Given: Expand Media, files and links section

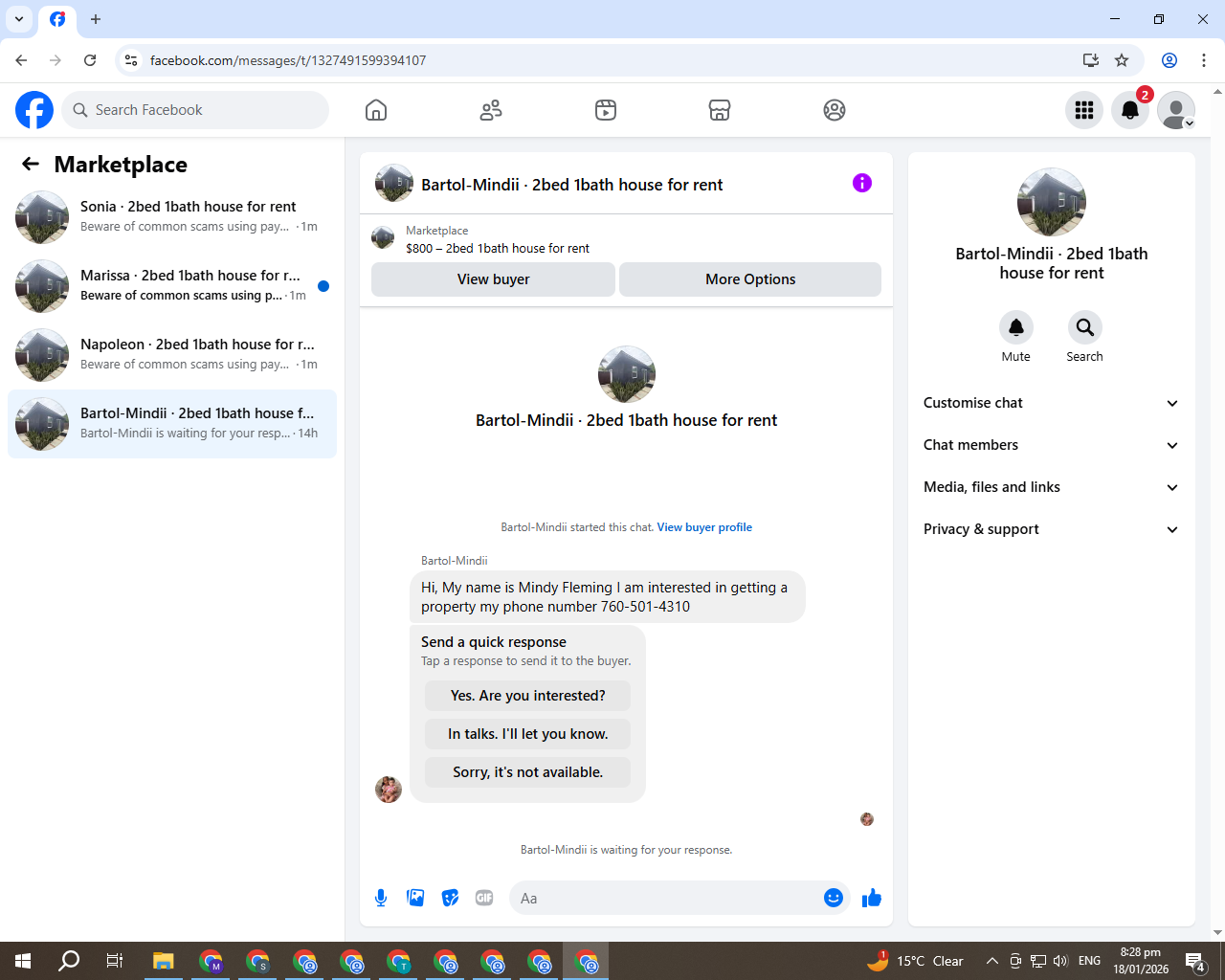Looking at the screenshot, I should point(1051,487).
